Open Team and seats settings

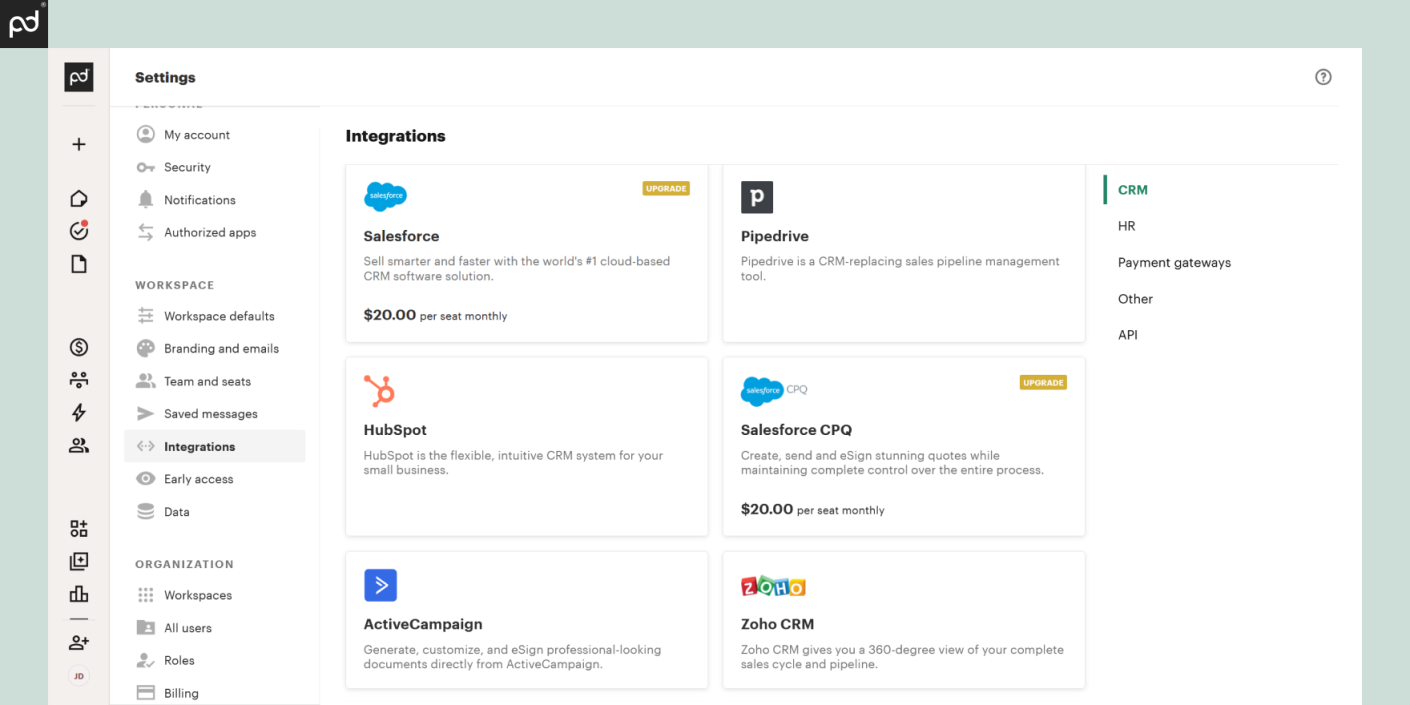tap(207, 381)
